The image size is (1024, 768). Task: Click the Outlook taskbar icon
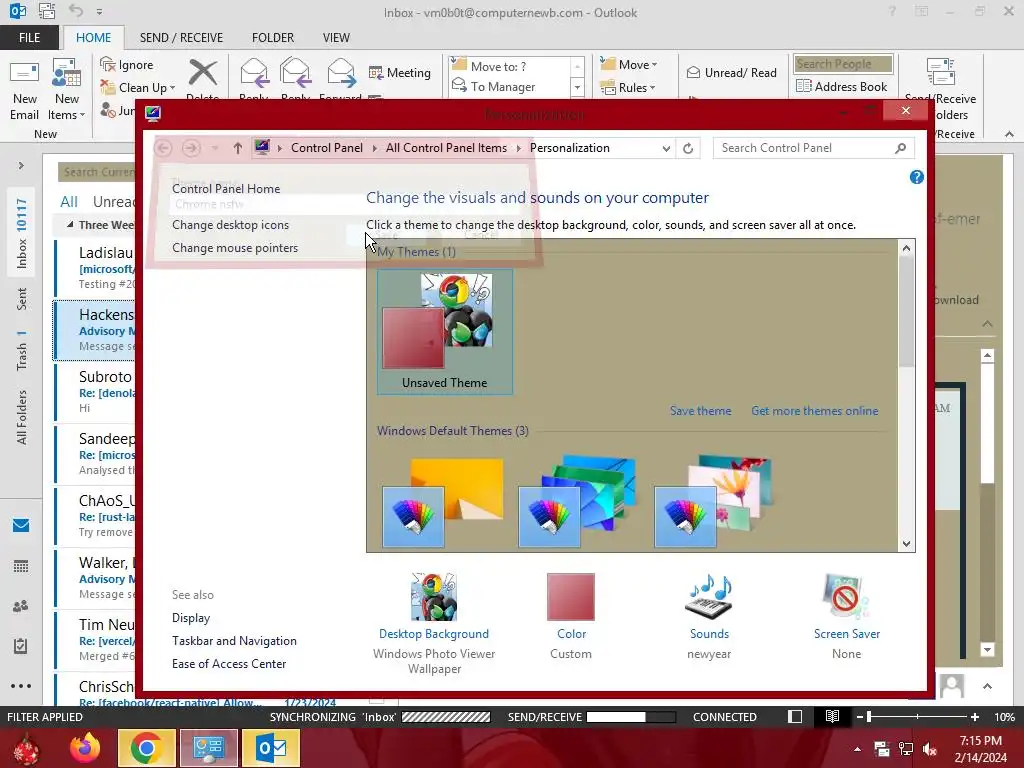coord(271,748)
